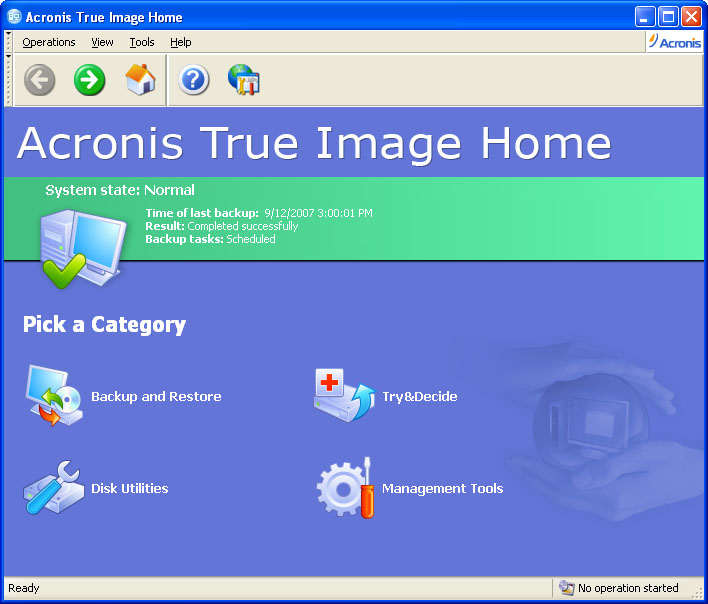This screenshot has width=708, height=604.
Task: Open Help with the question mark icon
Action: [194, 80]
